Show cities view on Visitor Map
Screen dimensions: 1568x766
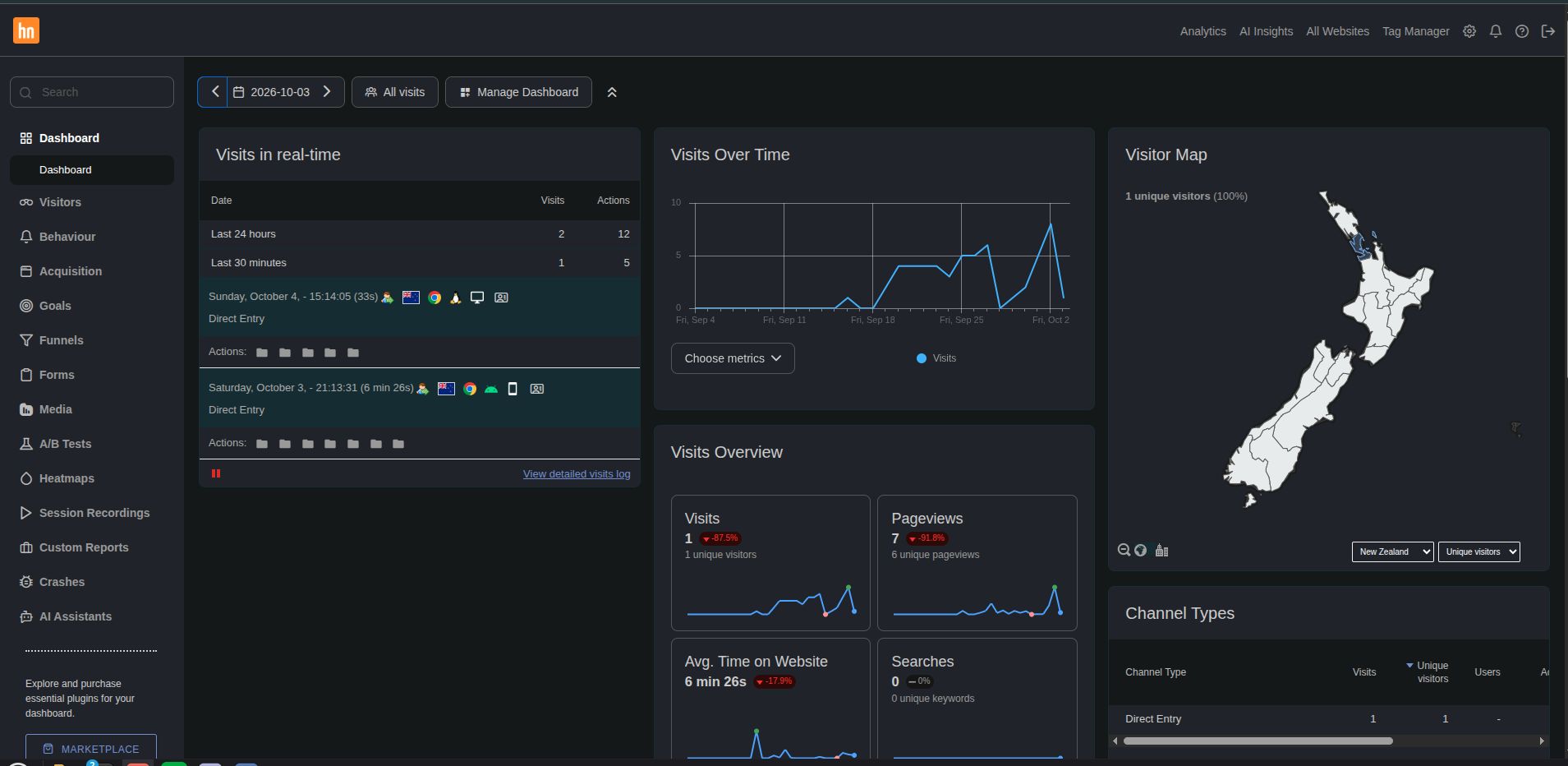pos(1161,550)
